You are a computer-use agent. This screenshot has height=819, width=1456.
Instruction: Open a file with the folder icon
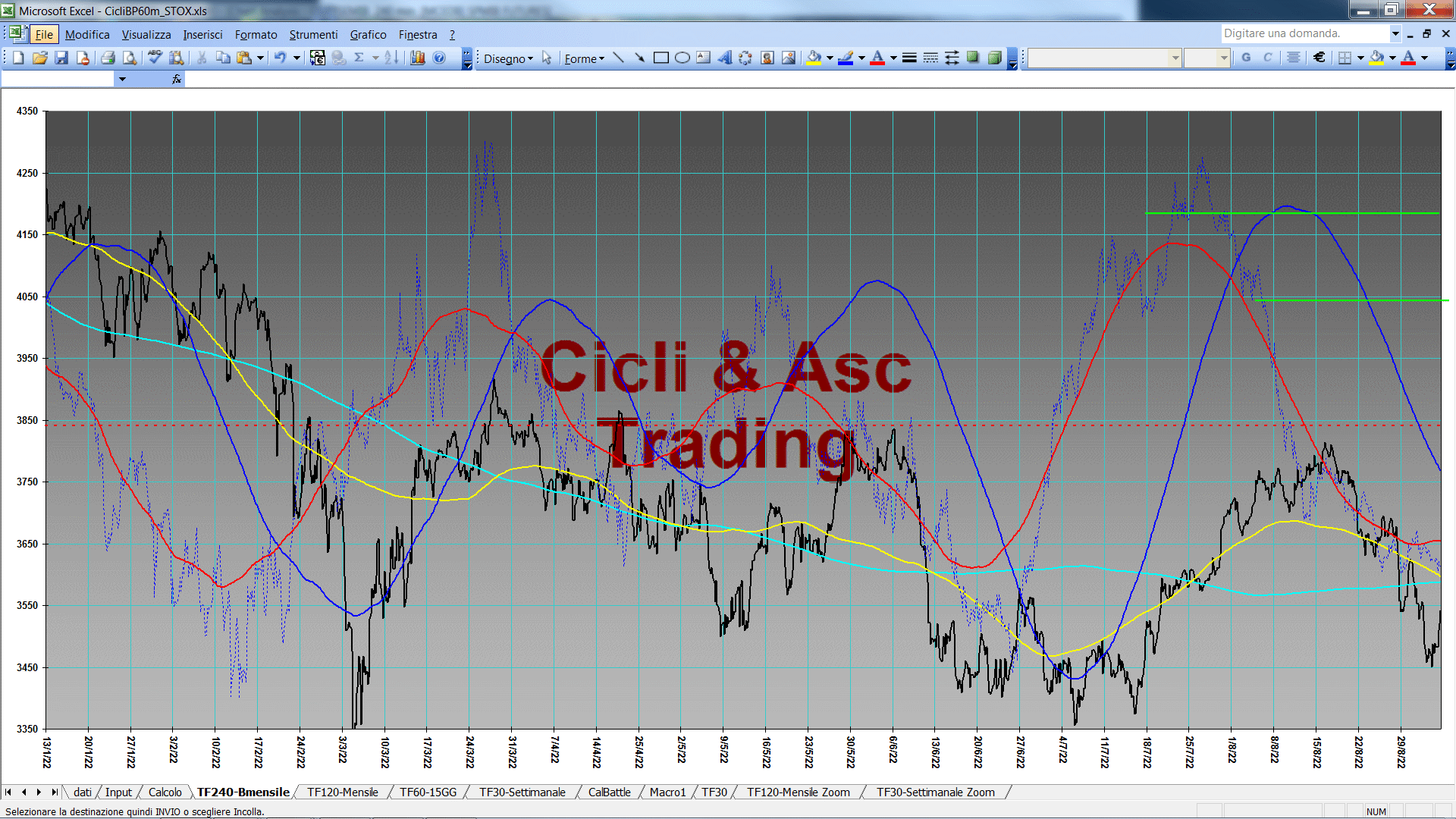(40, 58)
